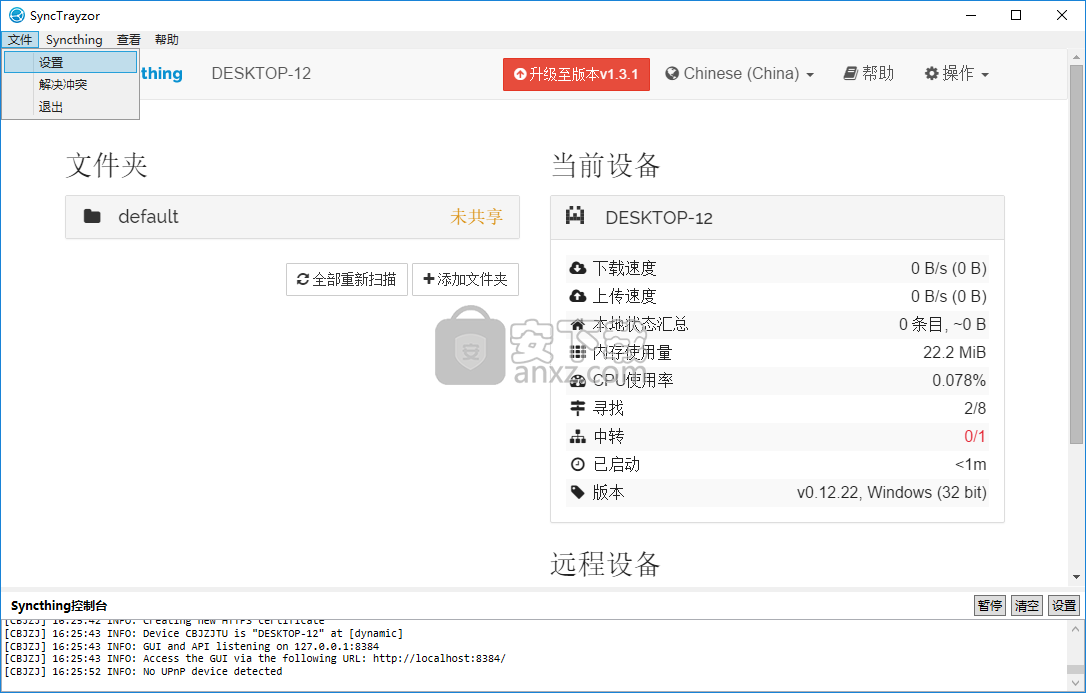Screen dimensions: 1086x693
Task: Open the 帮助 menu in menu bar
Action: tap(166, 39)
